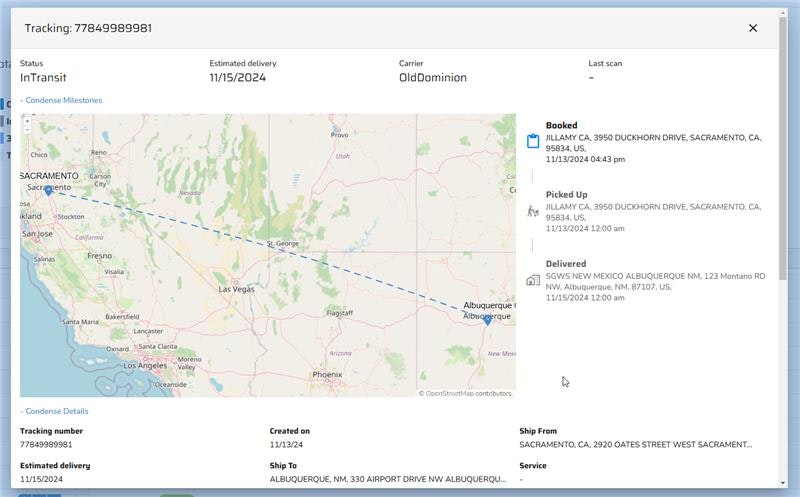Screen dimensions: 800x497
Task: Click the 'Service' field label
Action: coord(533,465)
